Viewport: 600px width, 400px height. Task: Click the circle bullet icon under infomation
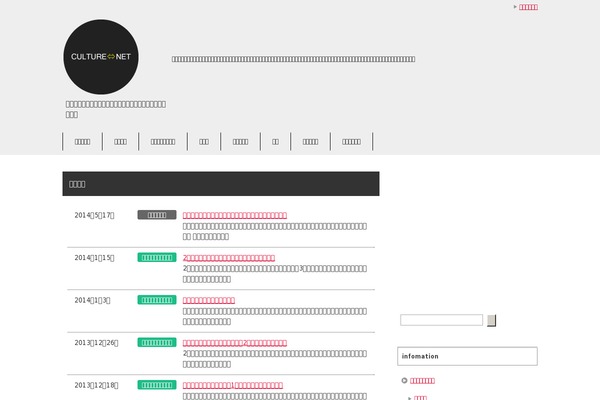coord(404,380)
